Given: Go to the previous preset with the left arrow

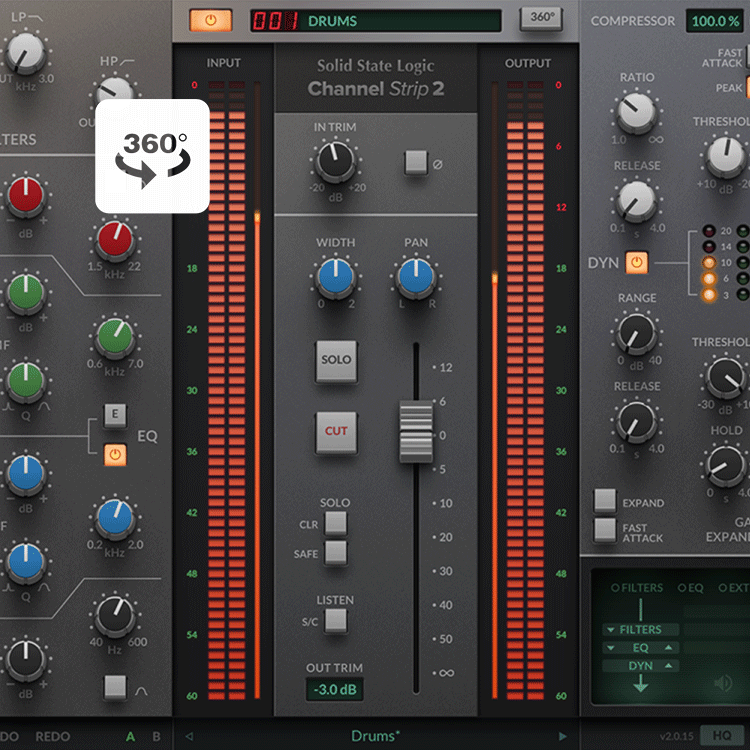Looking at the screenshot, I should point(189,736).
